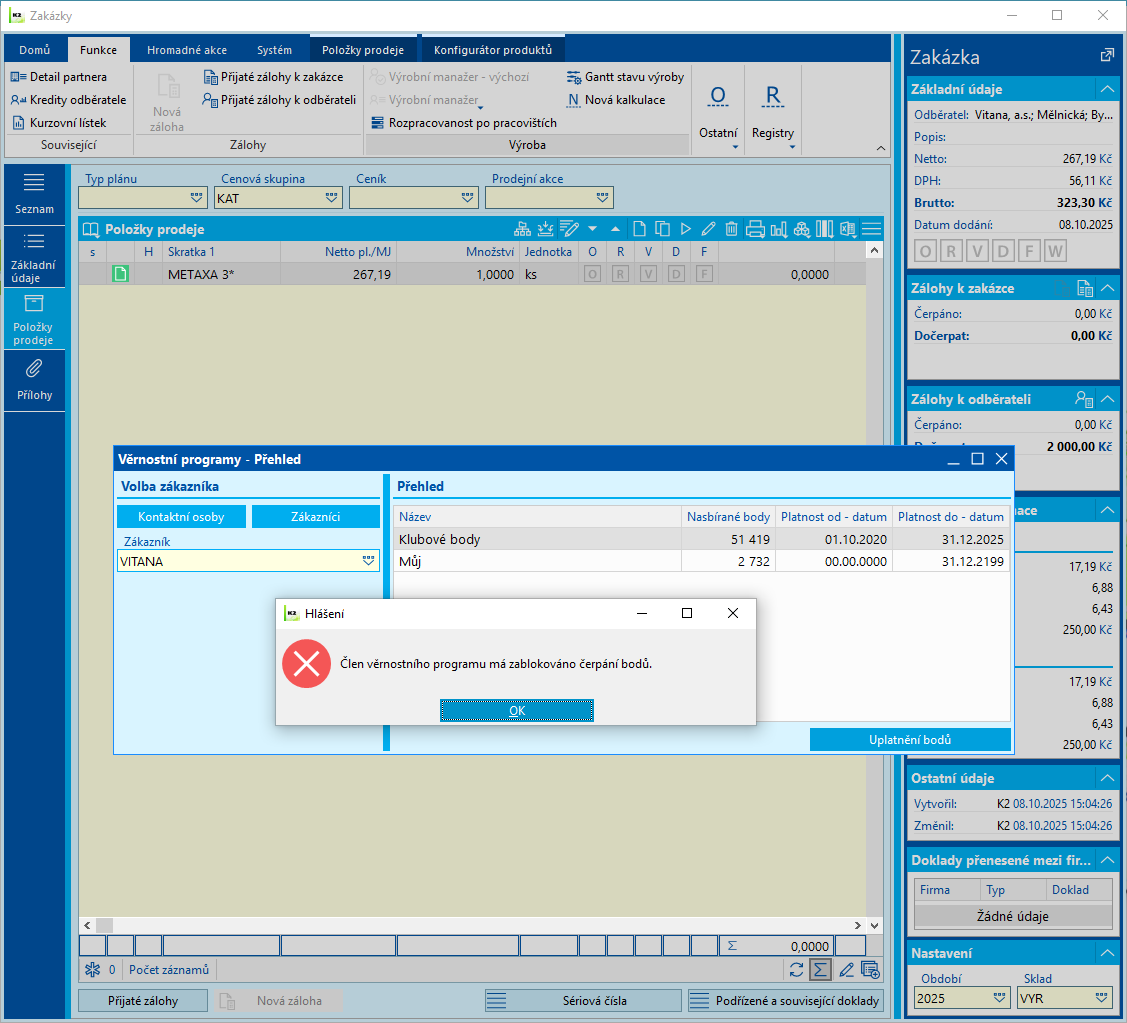Click Přijaté zálohy k odběrateli
This screenshot has width=1127, height=1023.
[280, 100]
